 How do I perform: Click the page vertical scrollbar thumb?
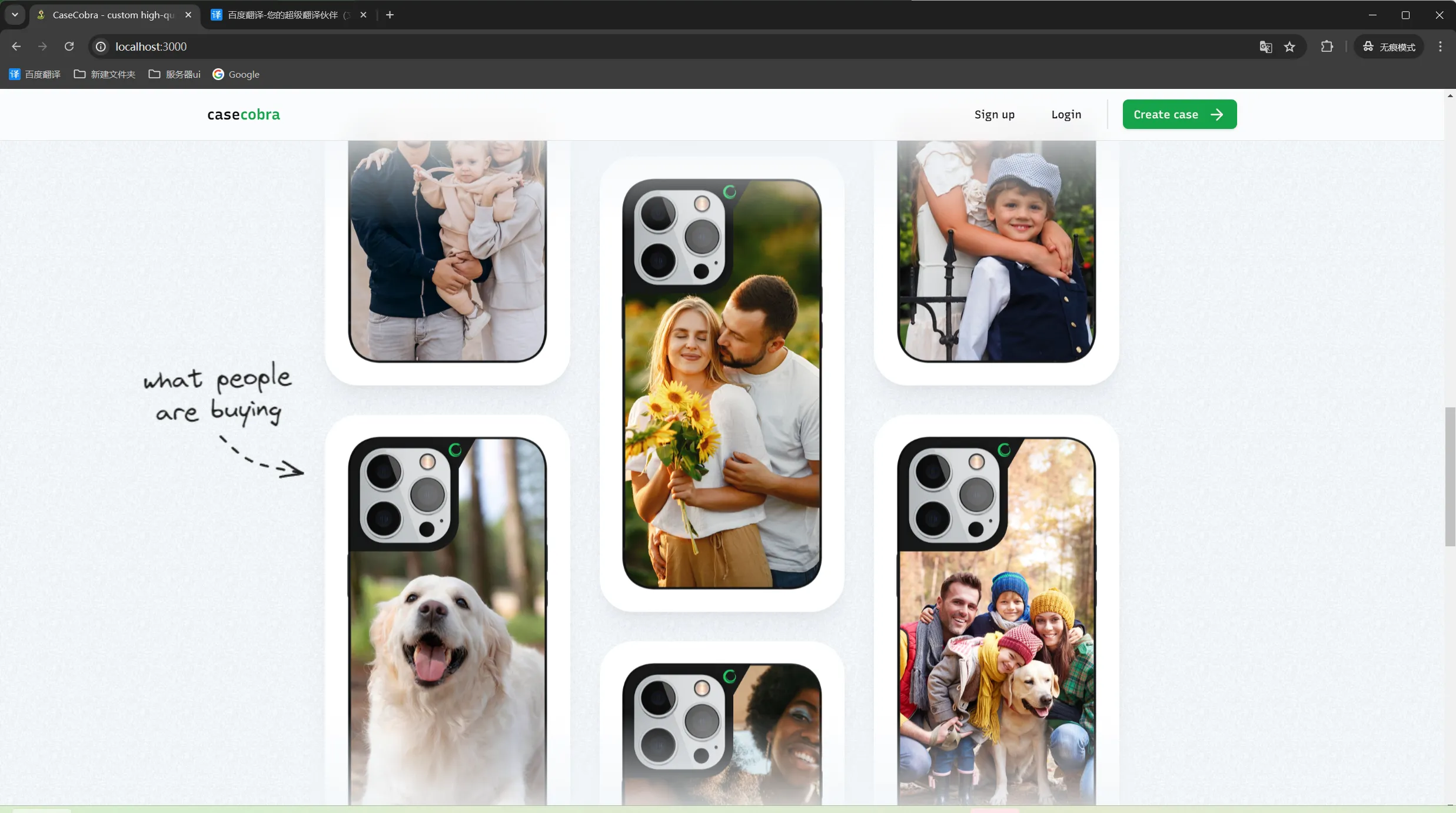[x=1450, y=476]
